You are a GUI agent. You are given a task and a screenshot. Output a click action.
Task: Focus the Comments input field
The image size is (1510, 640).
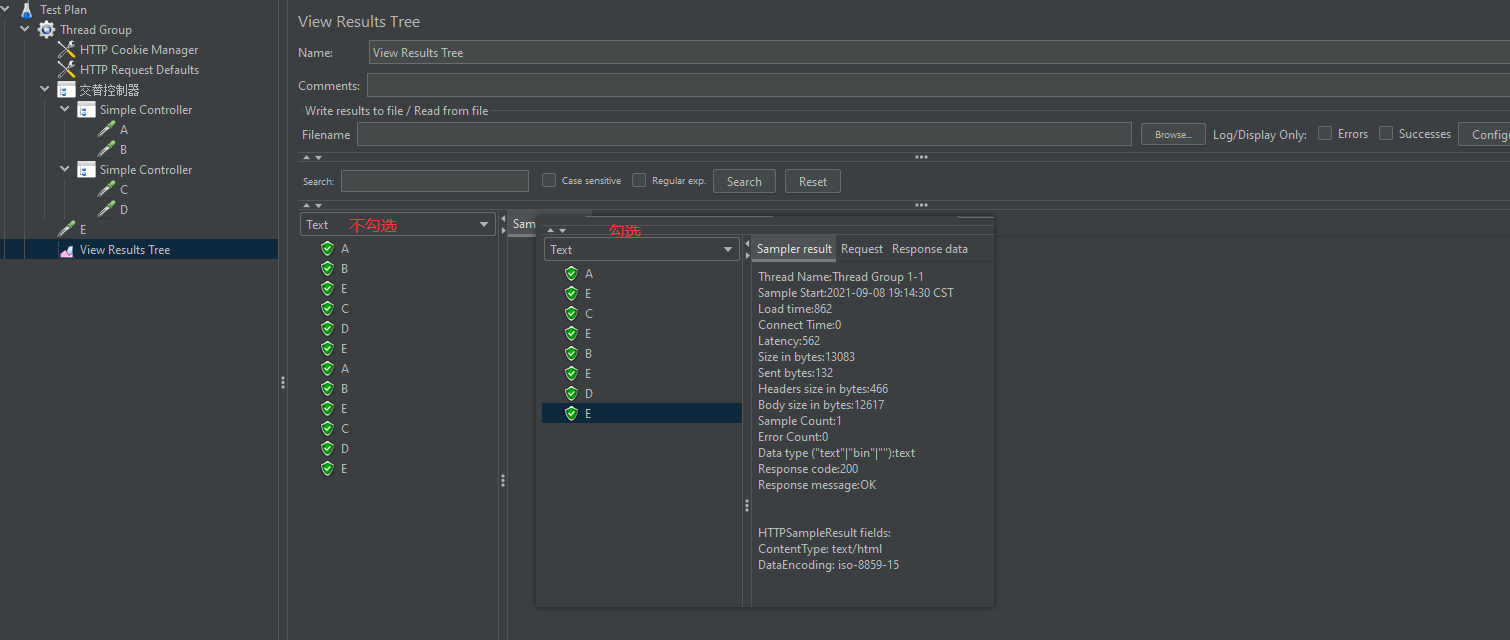[x=938, y=85]
